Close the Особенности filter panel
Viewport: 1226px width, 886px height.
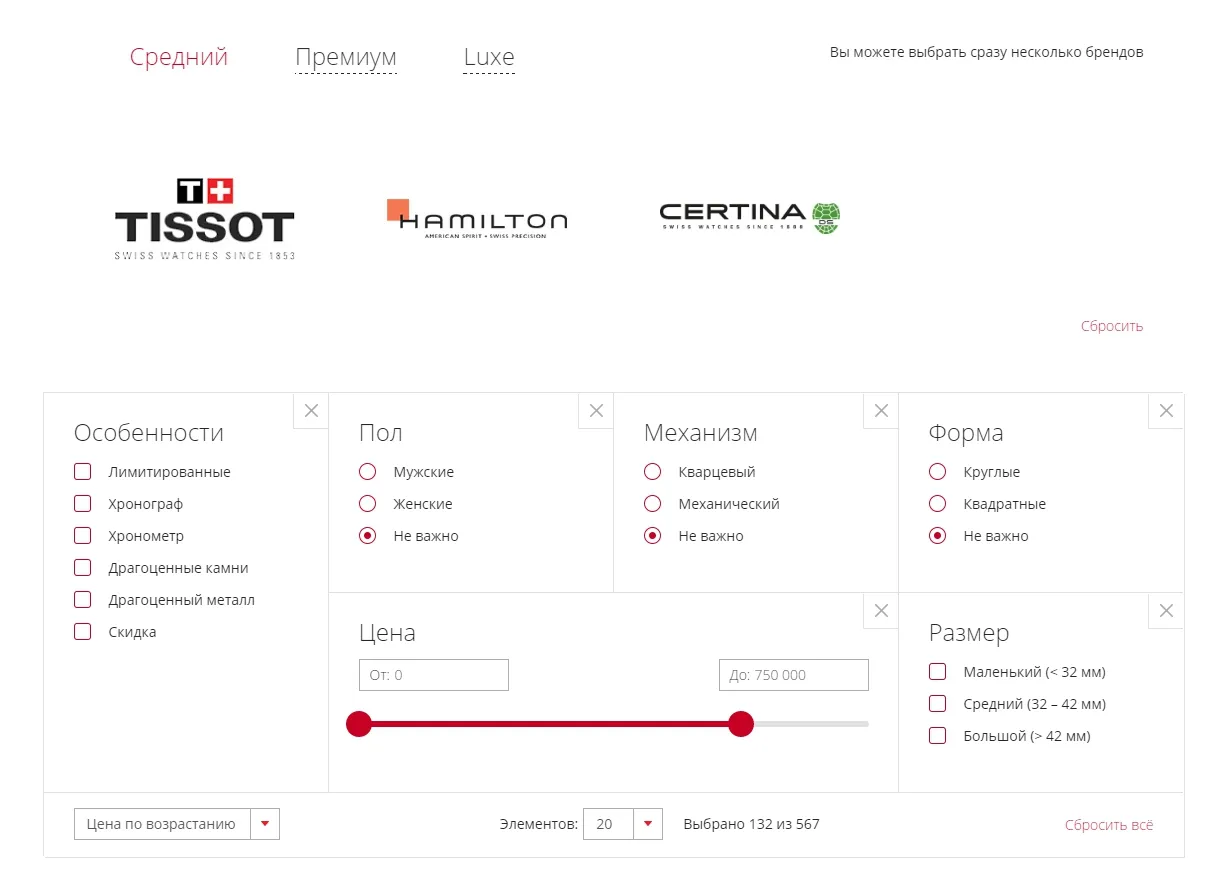[311, 411]
